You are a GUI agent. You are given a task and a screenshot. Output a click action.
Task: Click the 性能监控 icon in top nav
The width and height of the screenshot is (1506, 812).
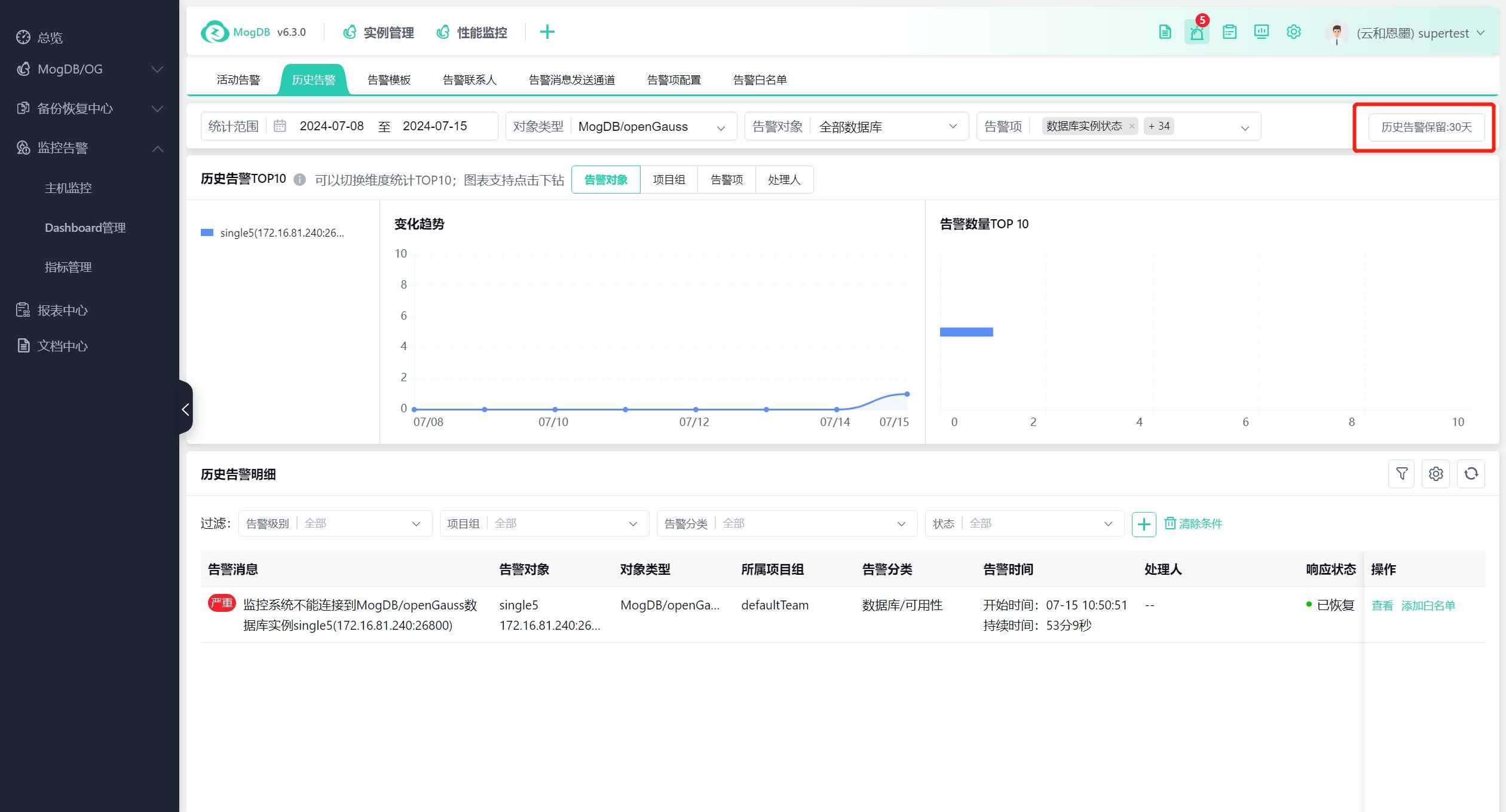coord(443,32)
